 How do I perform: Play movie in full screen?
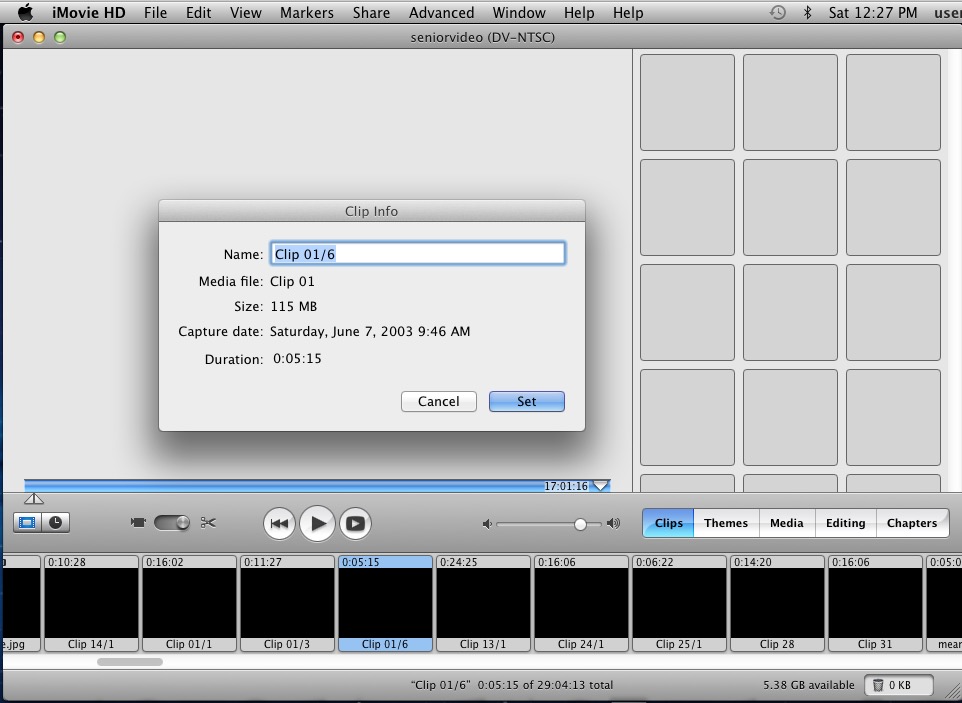[355, 523]
